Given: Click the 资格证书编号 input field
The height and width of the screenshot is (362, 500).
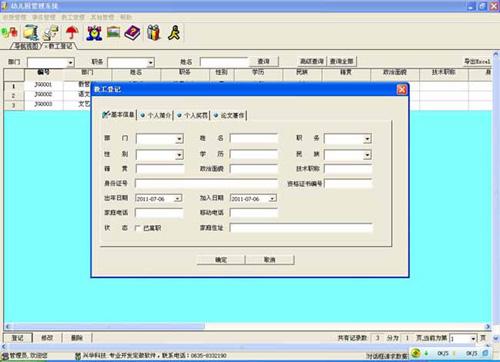Looking at the screenshot, I should point(348,184).
